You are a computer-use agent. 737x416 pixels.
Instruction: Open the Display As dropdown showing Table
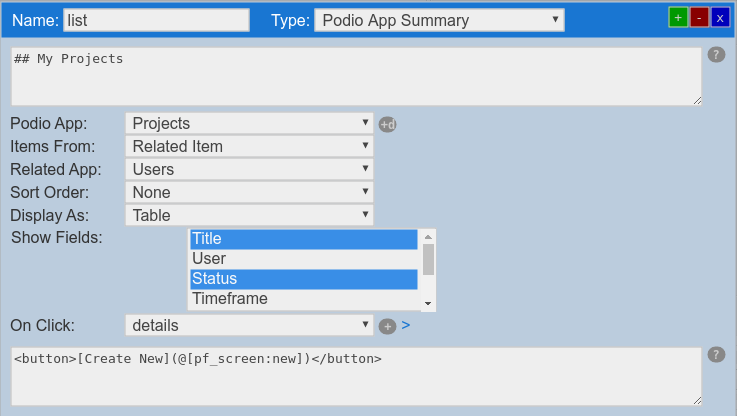(x=249, y=215)
